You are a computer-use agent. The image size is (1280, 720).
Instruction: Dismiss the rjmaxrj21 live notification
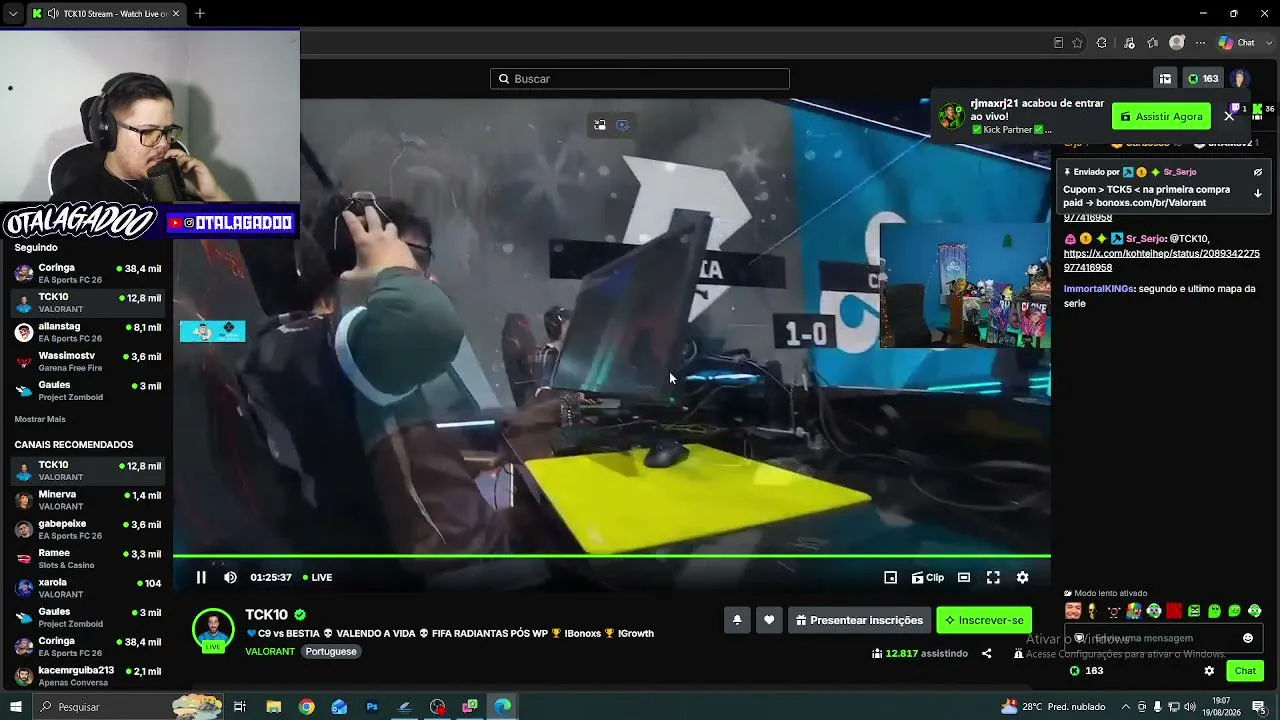(x=1229, y=116)
